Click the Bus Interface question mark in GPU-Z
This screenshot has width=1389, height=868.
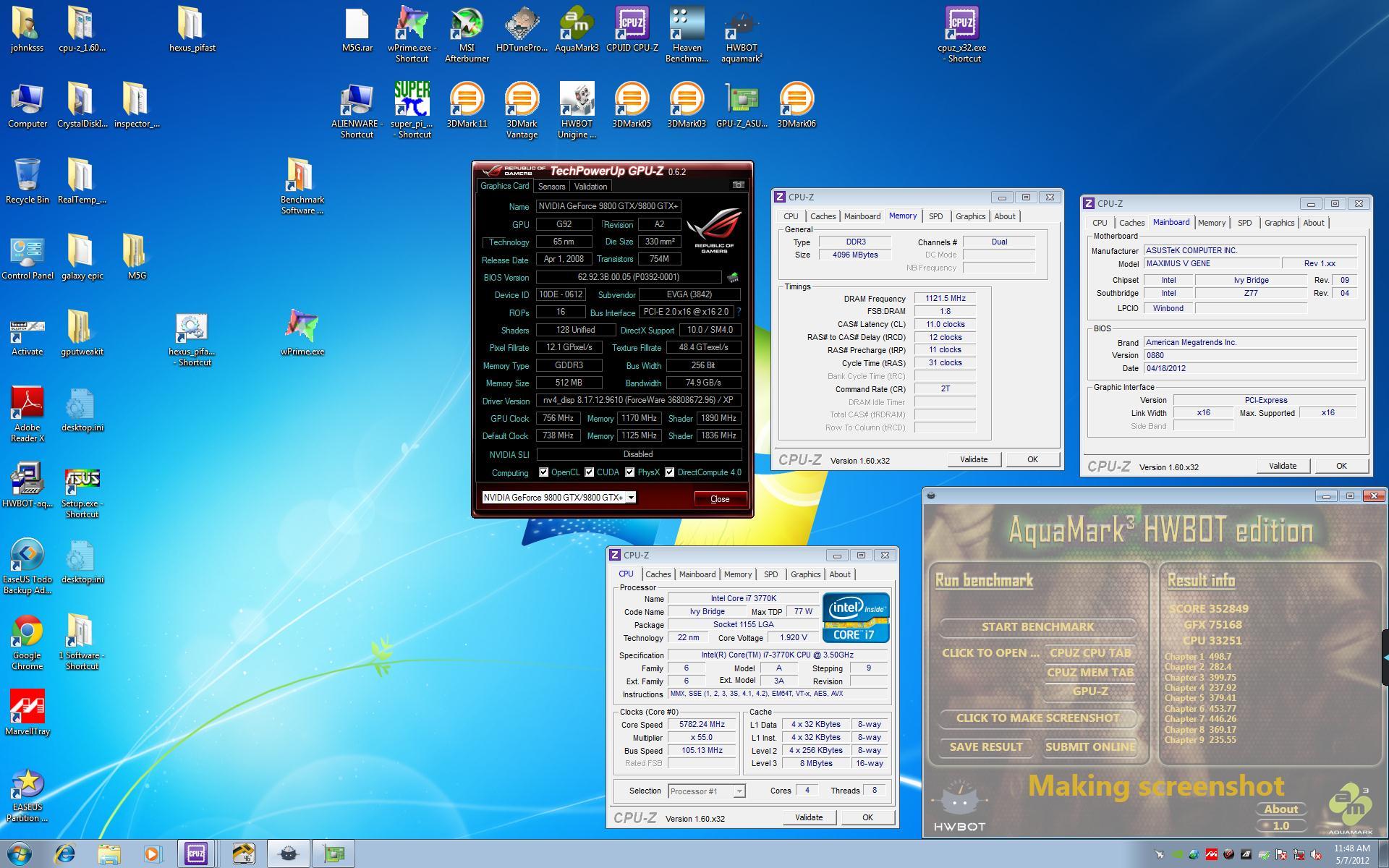[x=739, y=312]
